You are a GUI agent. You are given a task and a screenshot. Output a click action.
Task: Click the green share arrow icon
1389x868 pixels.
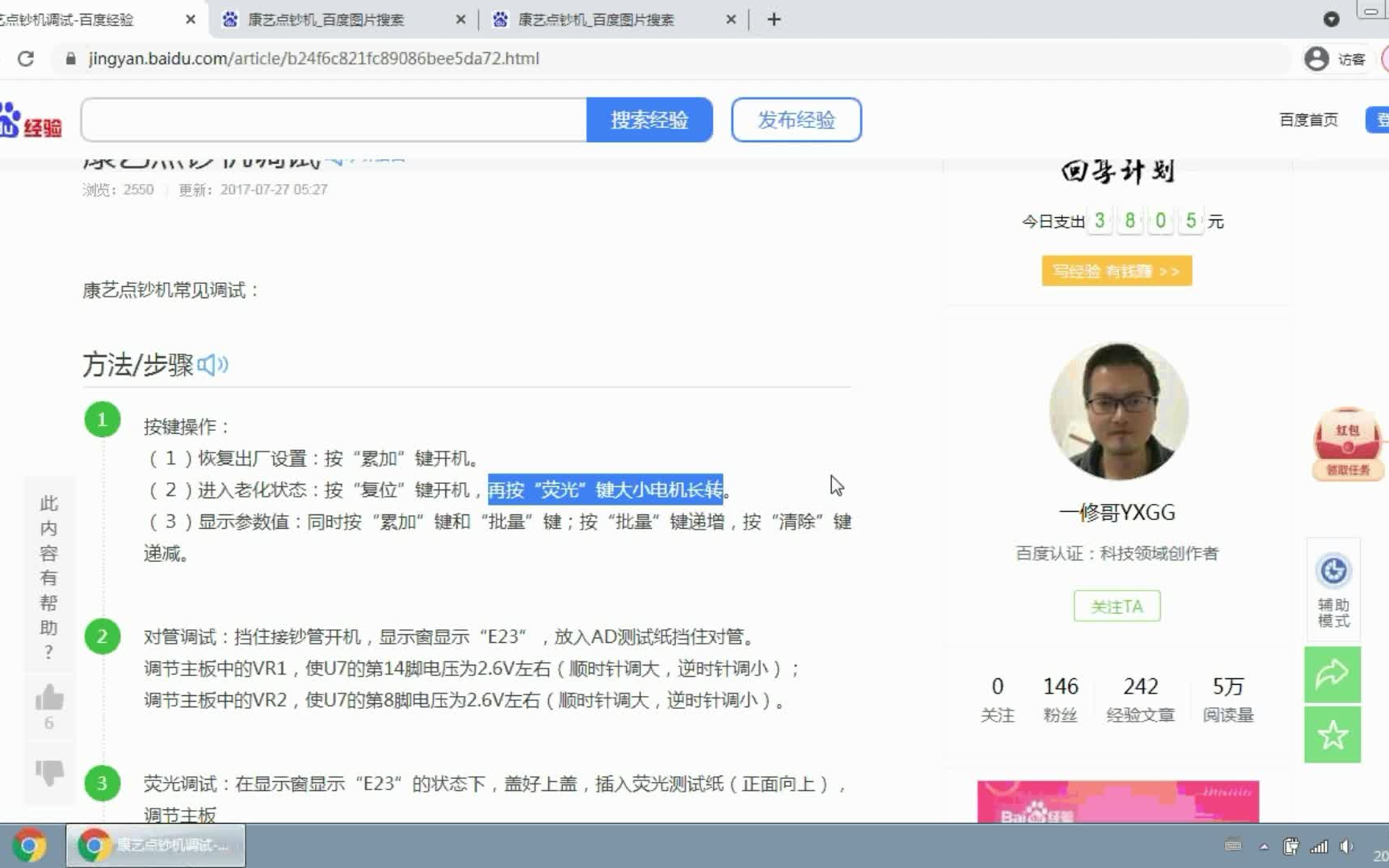click(1333, 674)
